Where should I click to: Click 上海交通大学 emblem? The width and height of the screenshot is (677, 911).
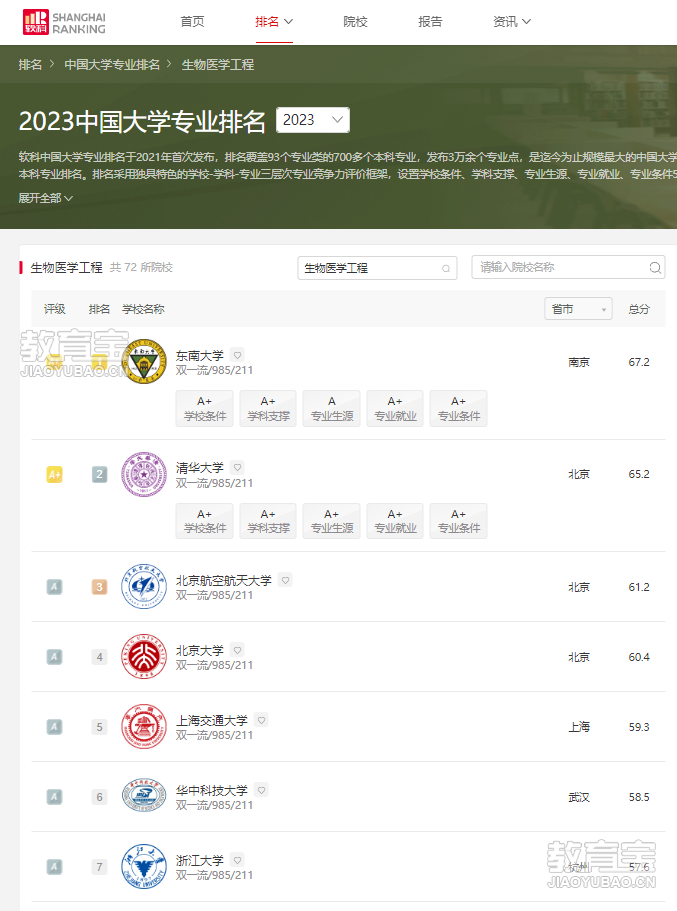[144, 727]
